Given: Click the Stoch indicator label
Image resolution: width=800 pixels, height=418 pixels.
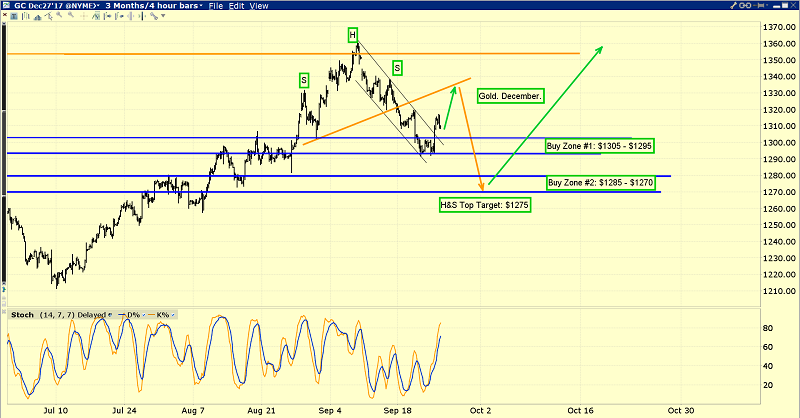Looking at the screenshot, I should (x=22, y=315).
